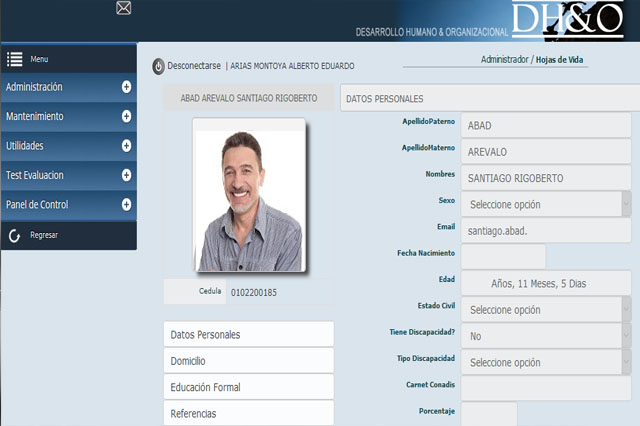Open the Estado Civil dropdown
The height and width of the screenshot is (426, 640).
pyautogui.click(x=545, y=309)
